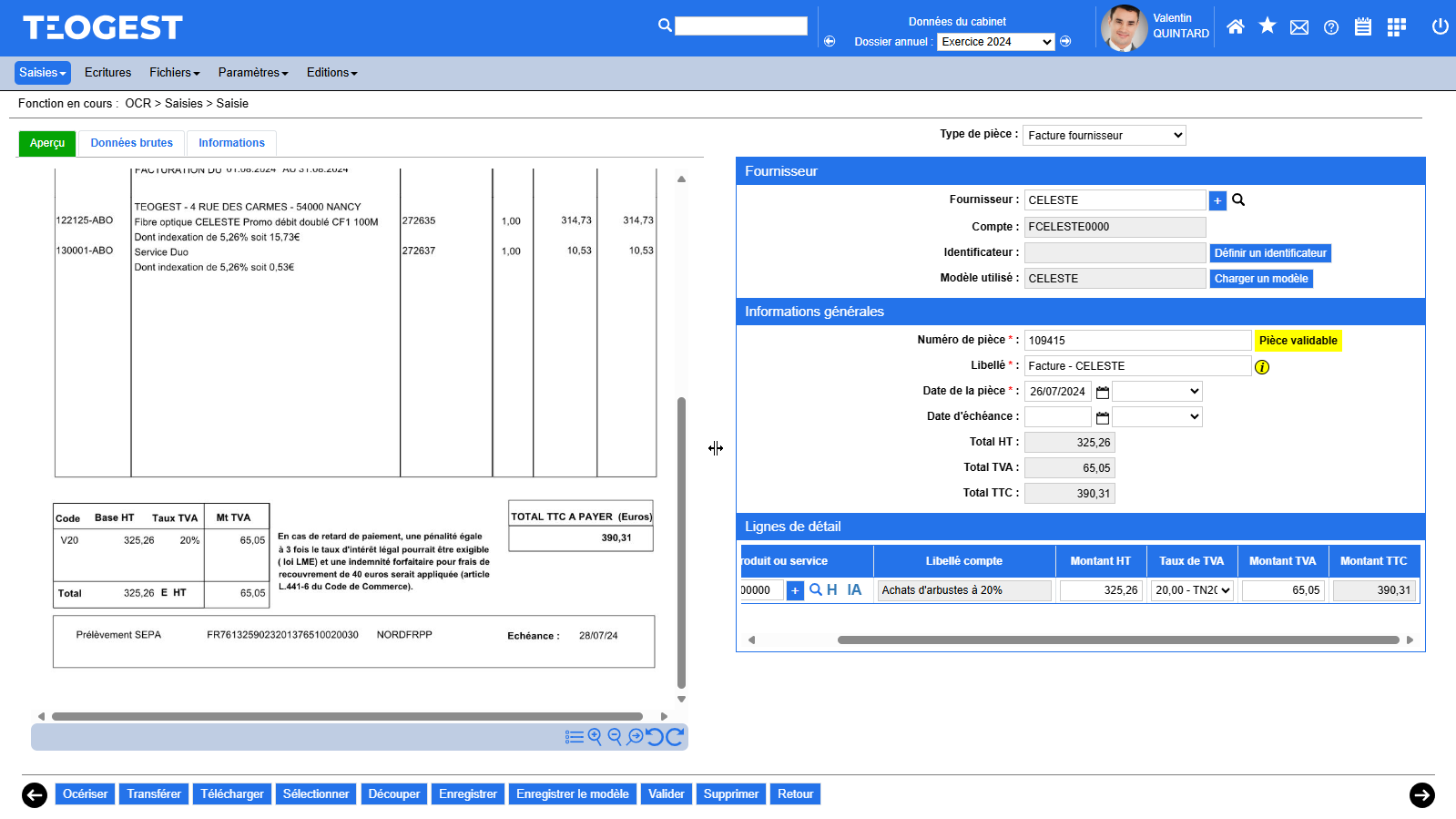Viewport: 1456px width, 819px height.
Task: Show Libellé info via the yellow info icon
Action: [1262, 367]
